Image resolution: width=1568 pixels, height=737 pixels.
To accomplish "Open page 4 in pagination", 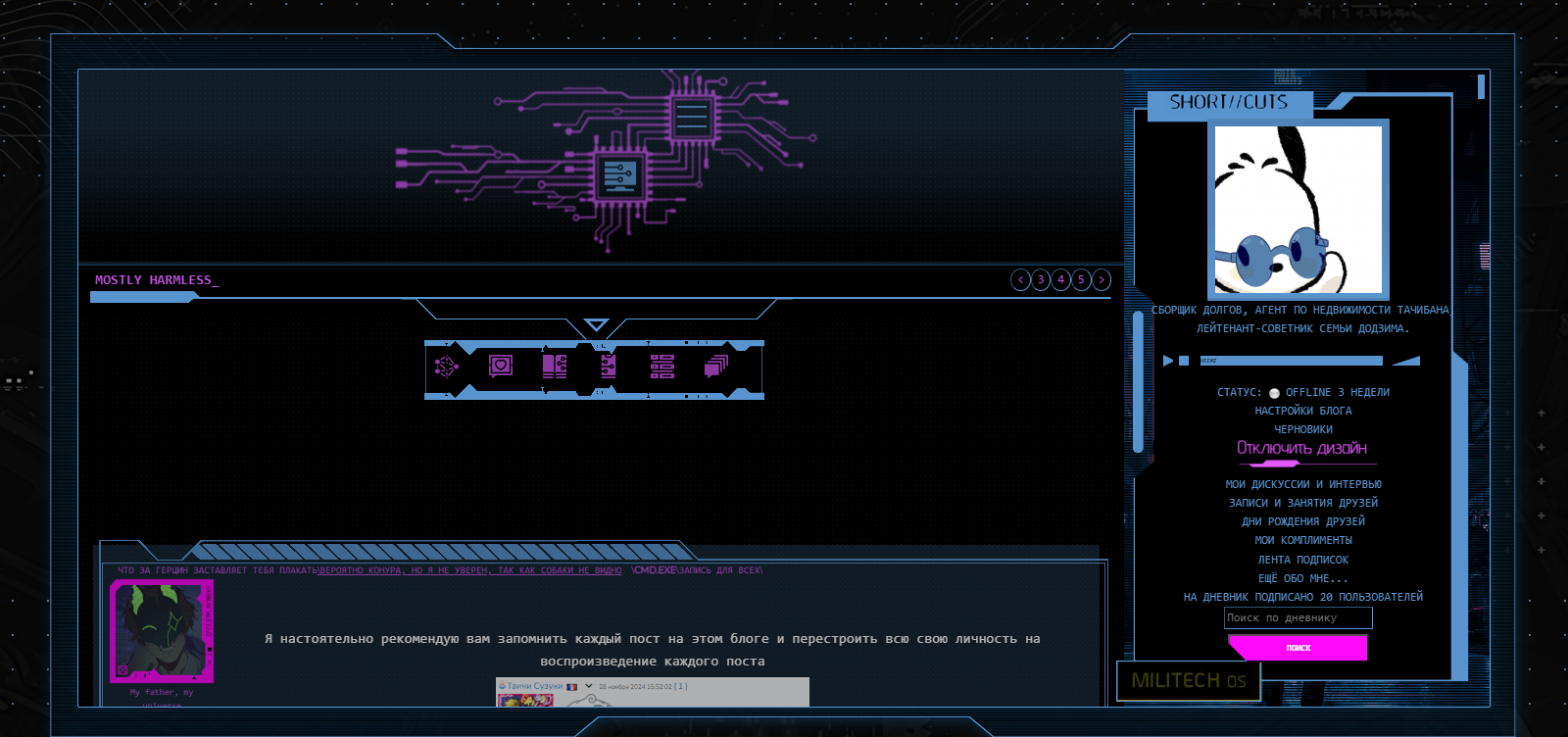I will point(1061,280).
